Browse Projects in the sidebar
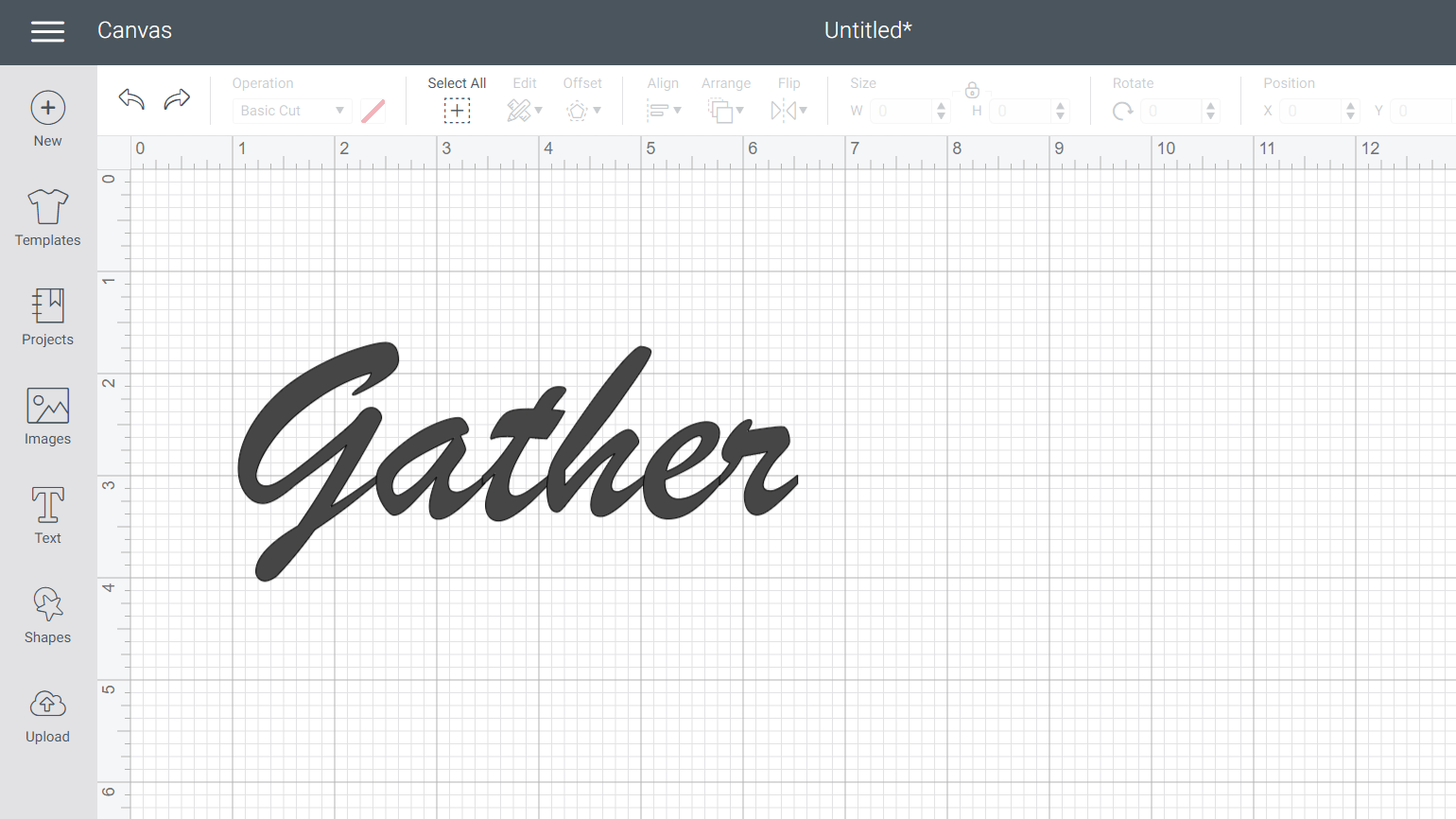Screen dimensions: 1456x819 tap(47, 319)
